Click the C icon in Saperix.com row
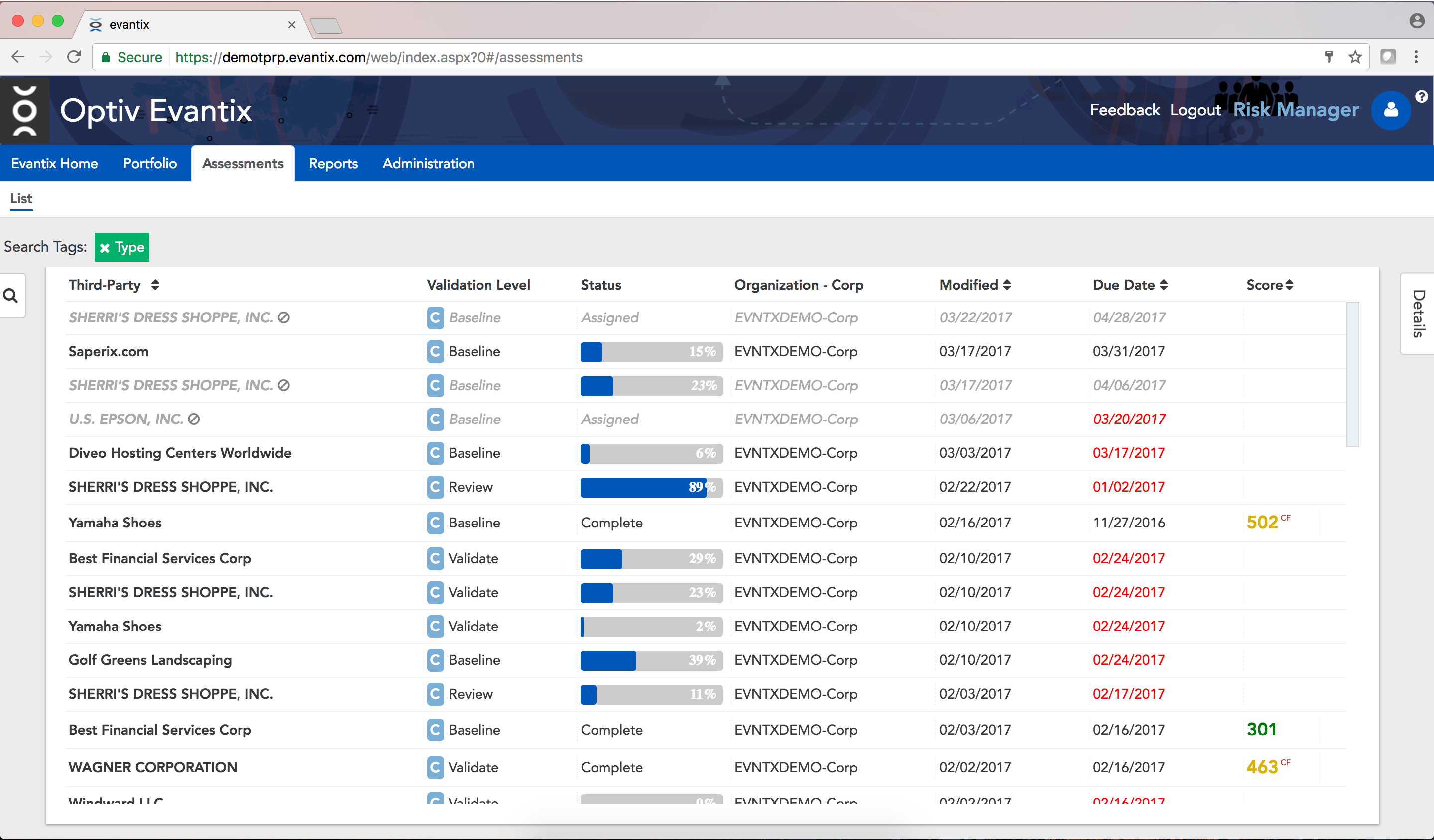This screenshot has width=1434, height=840. tap(435, 351)
